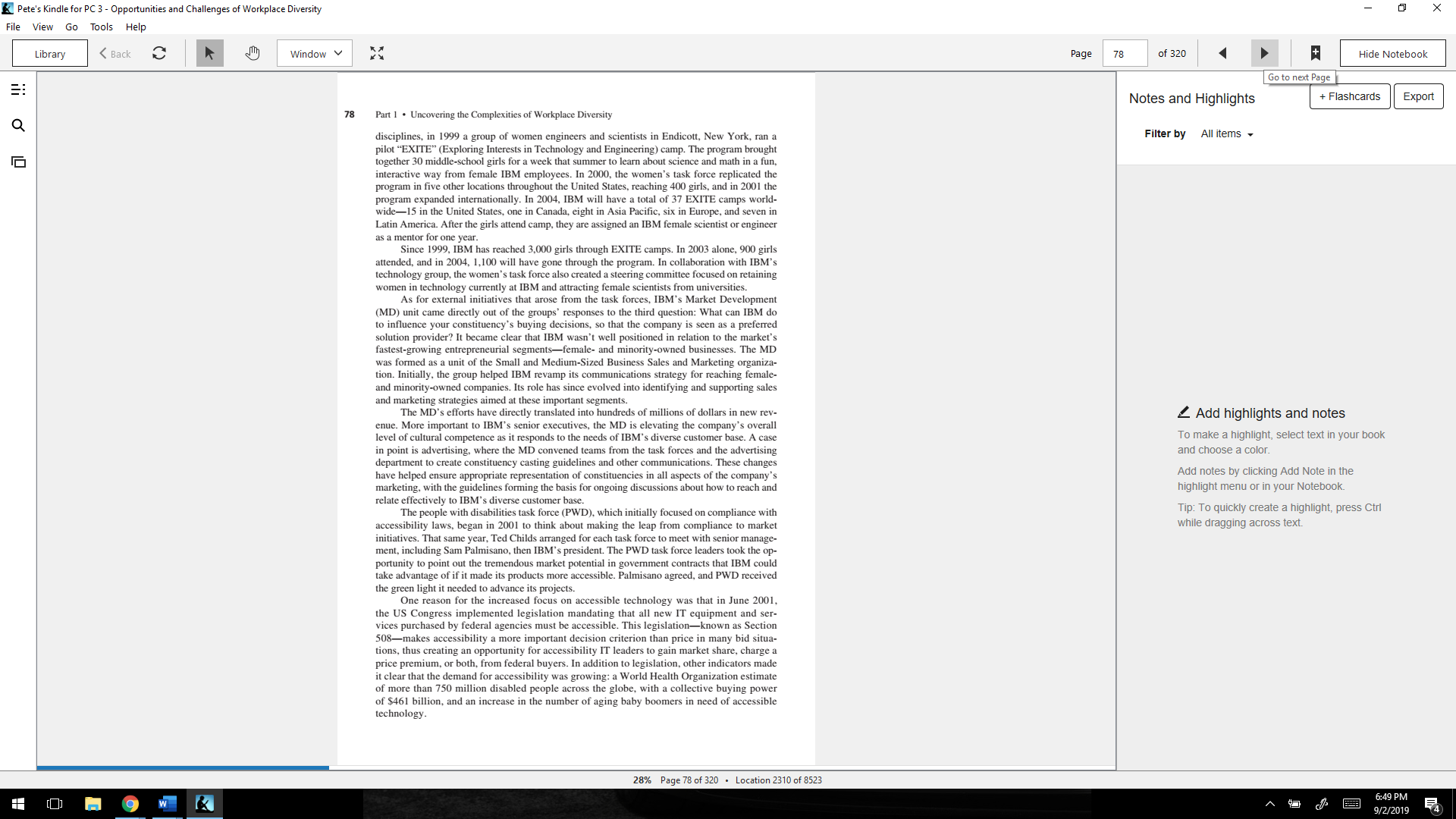This screenshot has width=1456, height=819.
Task: Open the flashcards panel icon in sidebar
Action: 18,162
